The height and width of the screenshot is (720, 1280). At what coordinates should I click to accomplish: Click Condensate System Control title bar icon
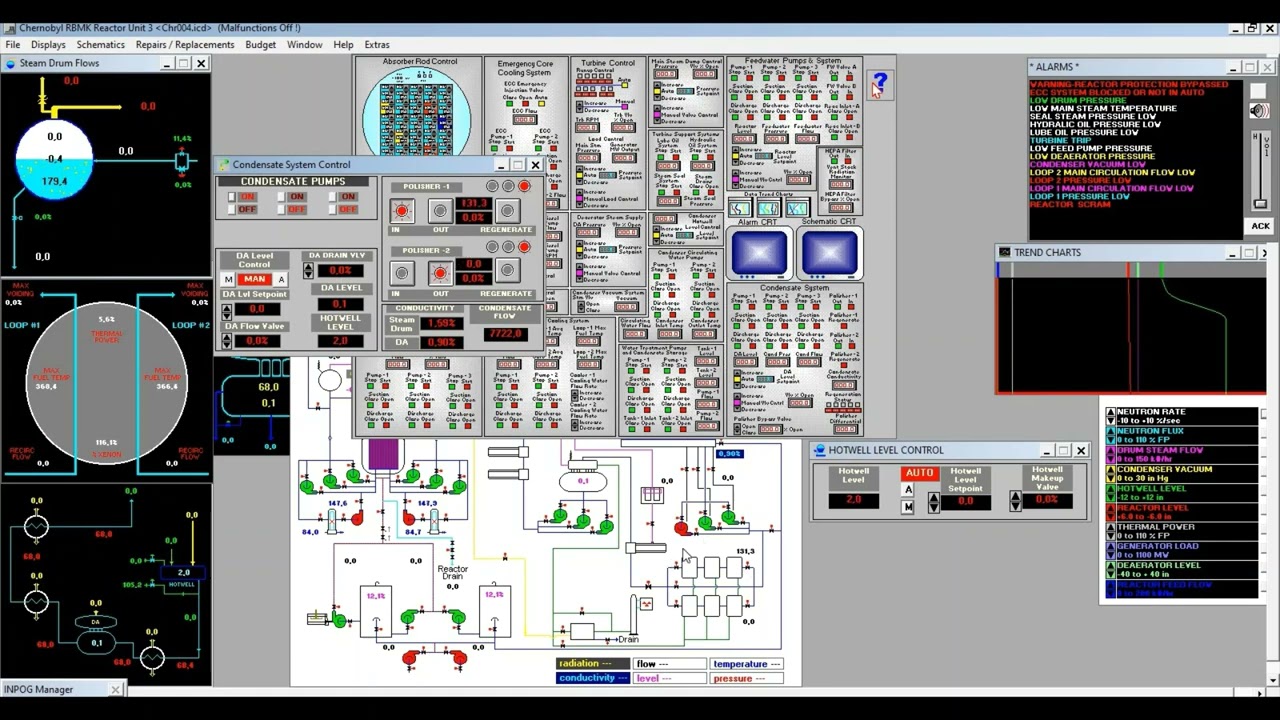(225, 164)
